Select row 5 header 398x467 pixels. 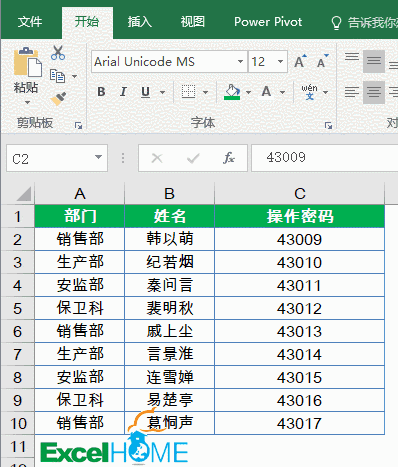click(18, 308)
